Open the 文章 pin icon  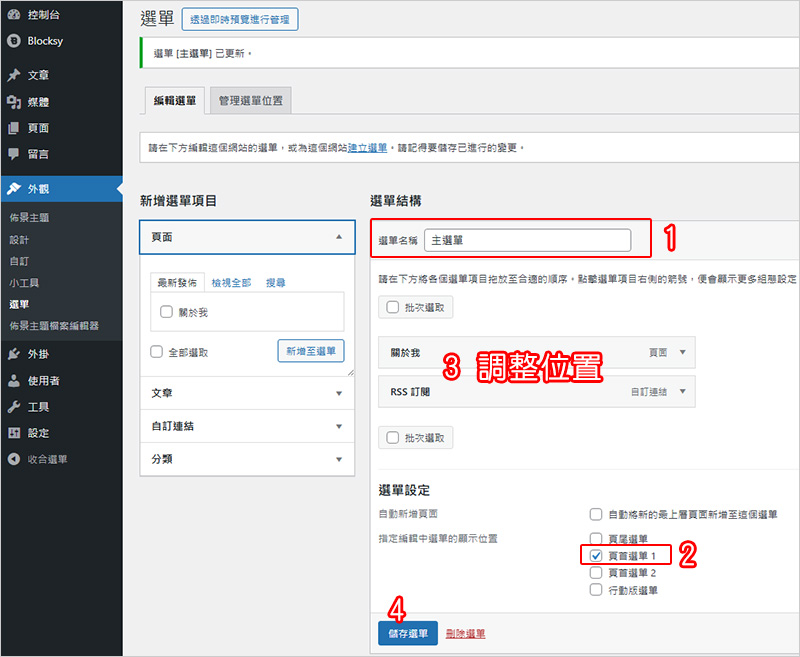coord(14,75)
